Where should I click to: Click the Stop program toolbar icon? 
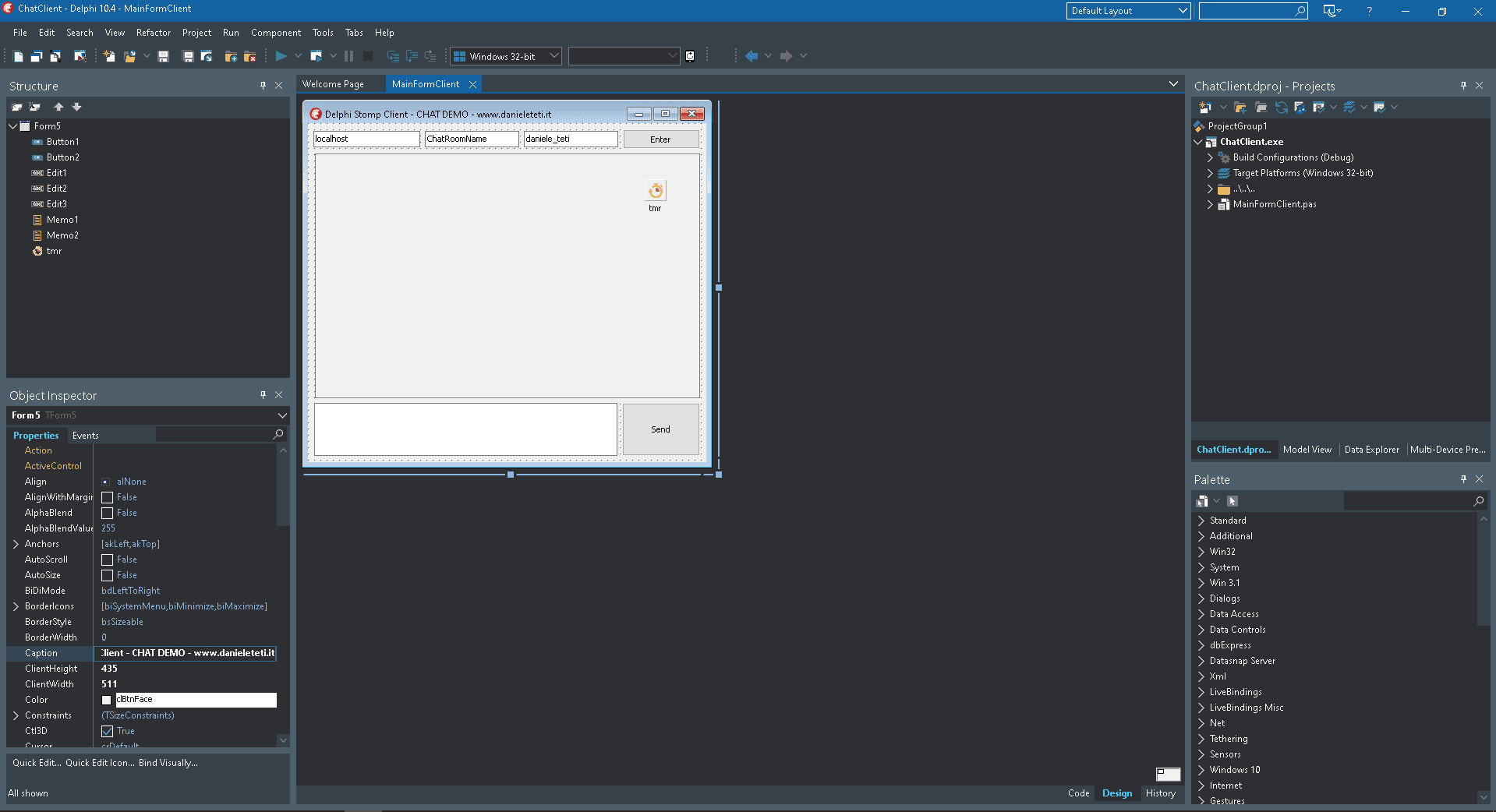tap(368, 56)
